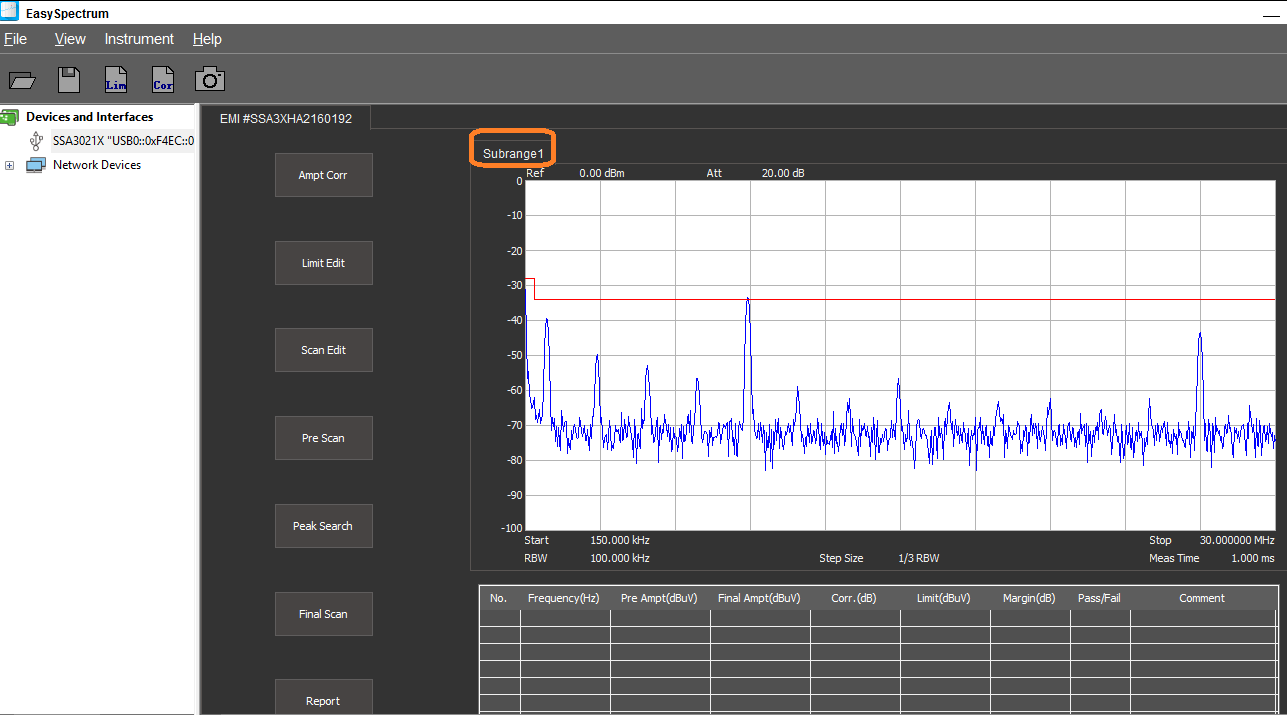1287x715 pixels.
Task: Click the floppy disk save icon
Action: (x=69, y=80)
